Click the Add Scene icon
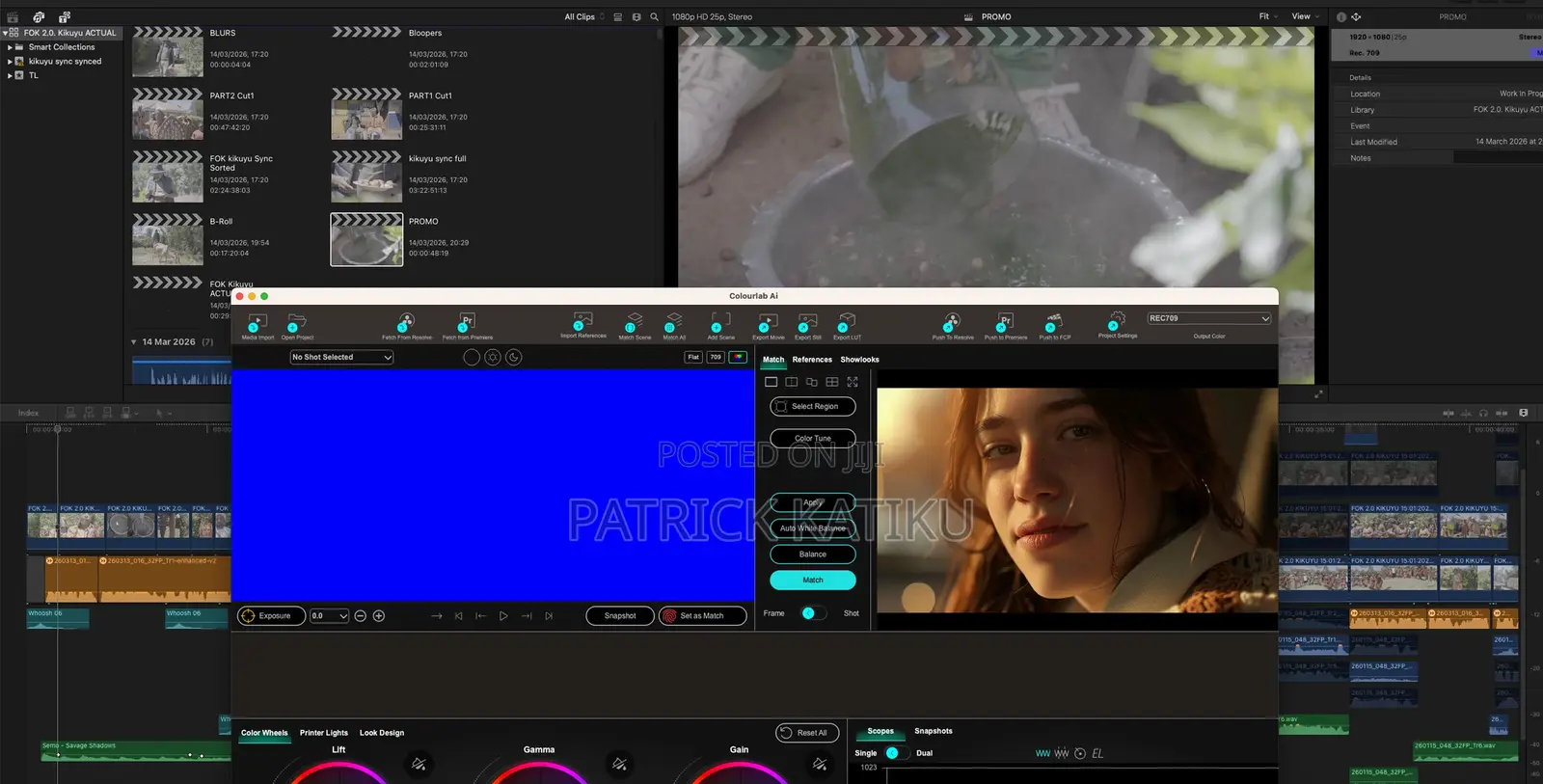 tap(720, 322)
